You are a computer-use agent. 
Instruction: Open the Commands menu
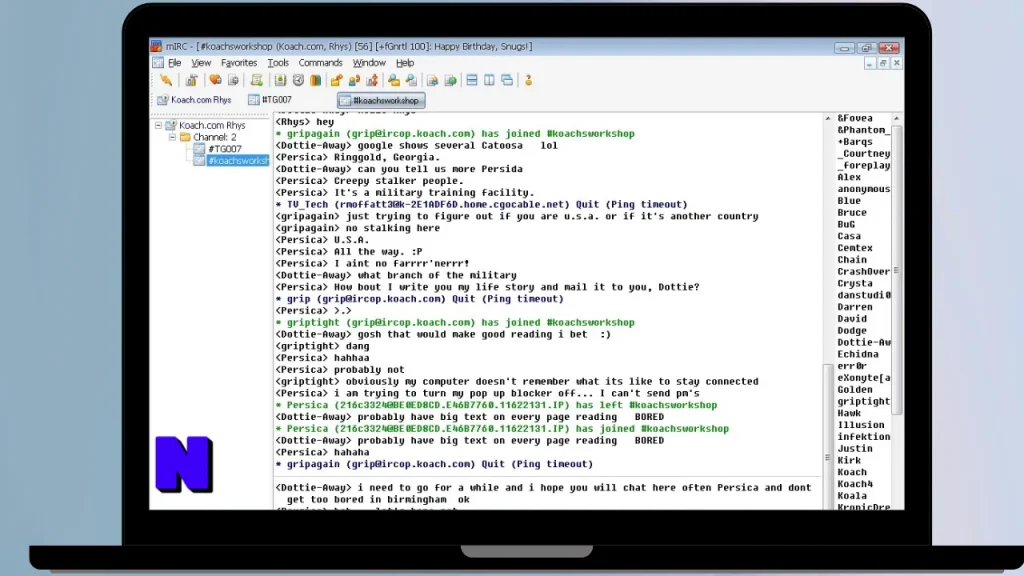[x=321, y=63]
